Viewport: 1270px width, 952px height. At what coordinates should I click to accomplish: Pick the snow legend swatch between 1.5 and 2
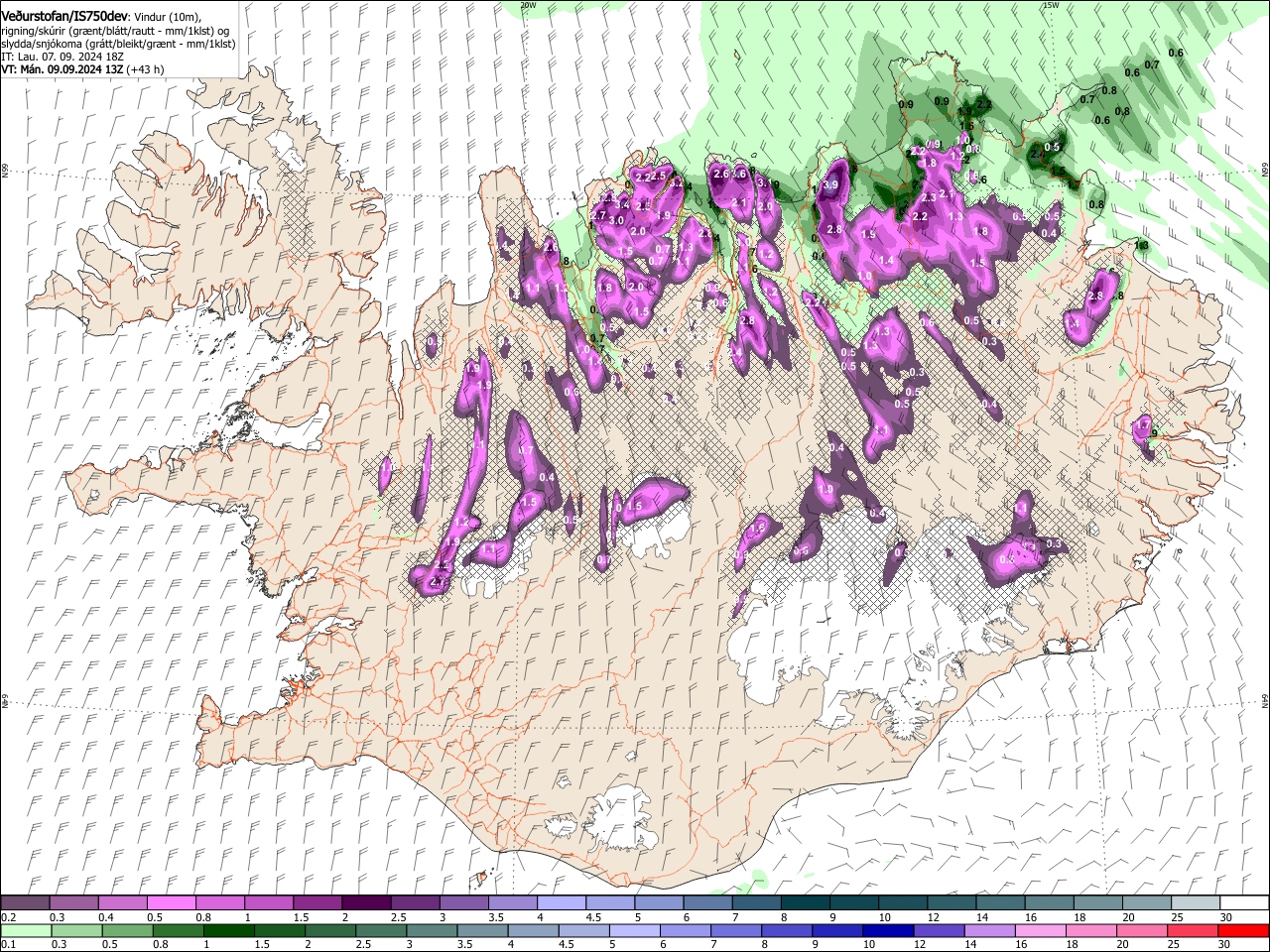pos(317,903)
